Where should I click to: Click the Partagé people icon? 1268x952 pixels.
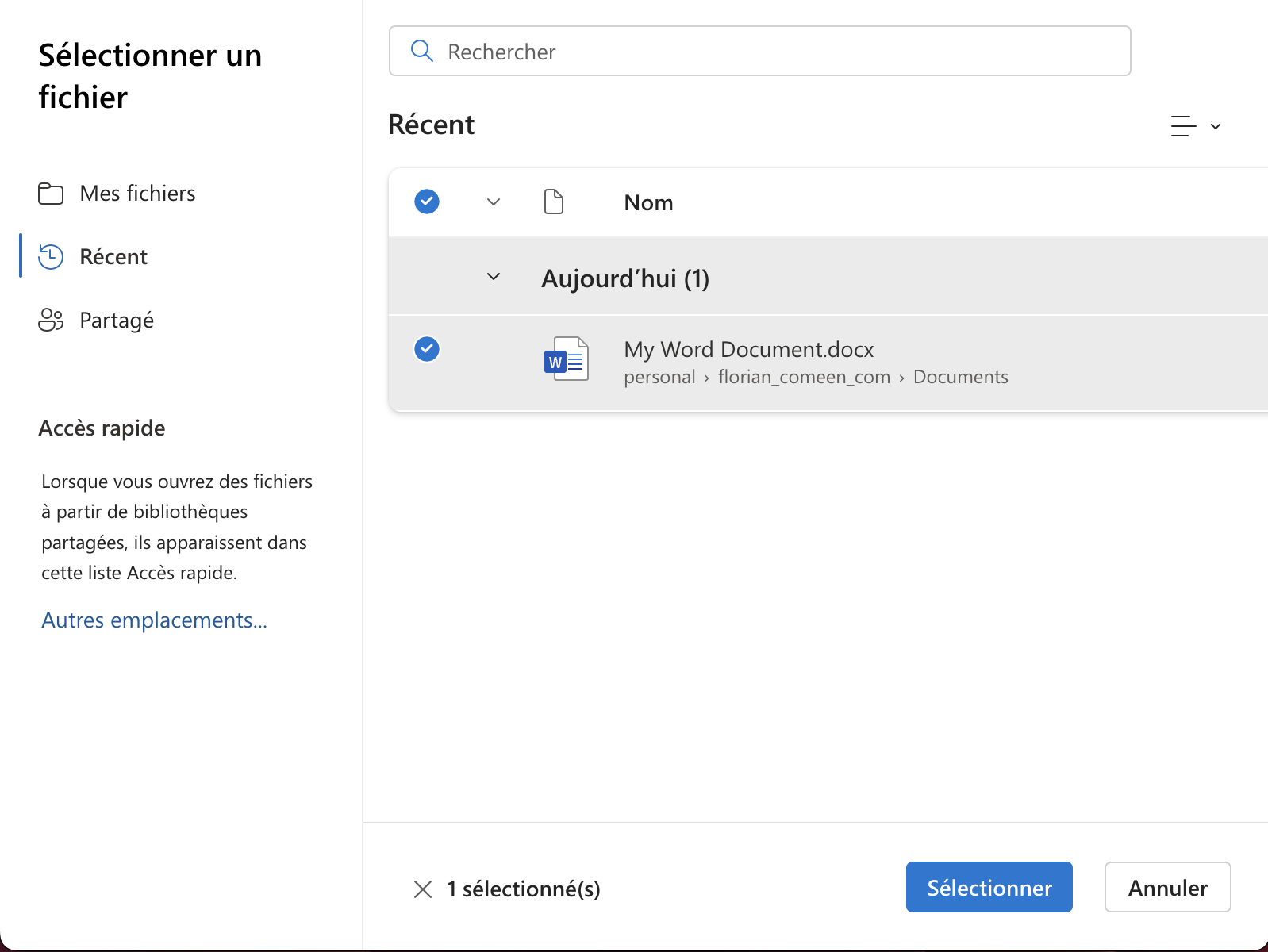coord(51,320)
